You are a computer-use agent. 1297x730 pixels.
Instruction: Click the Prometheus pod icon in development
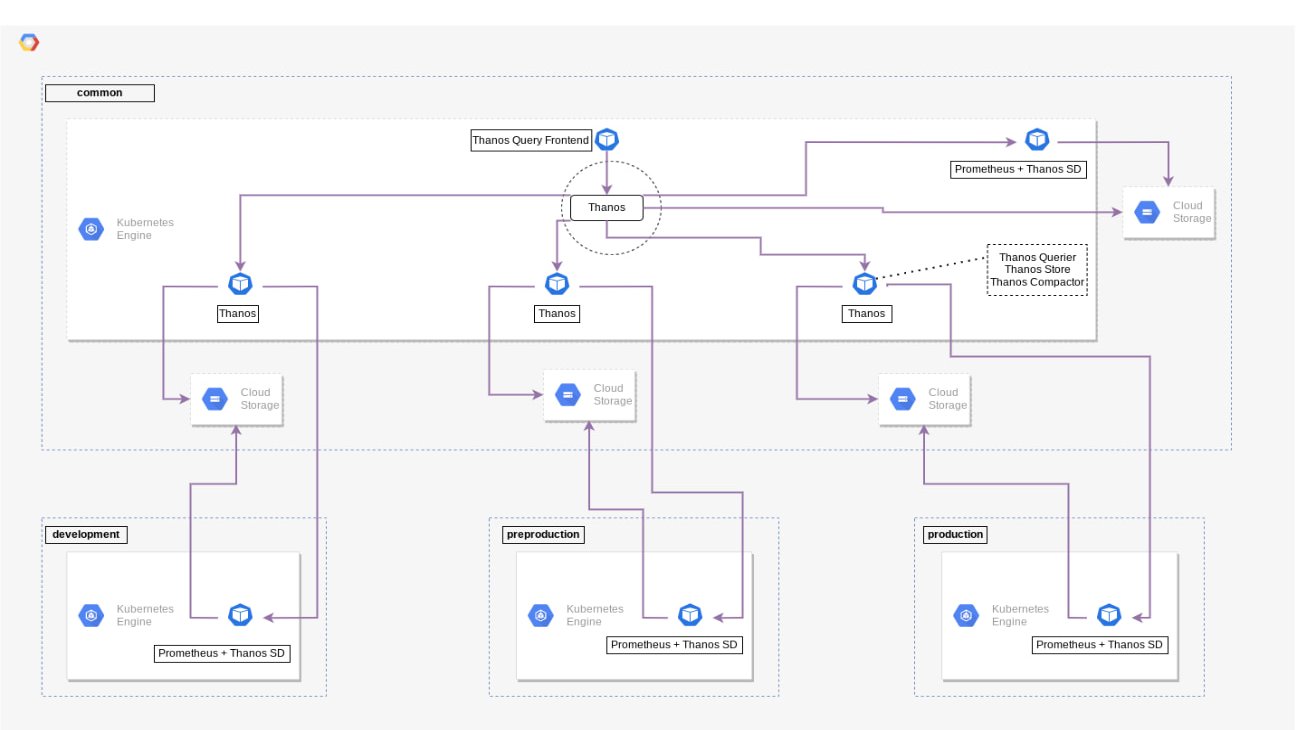tap(240, 614)
